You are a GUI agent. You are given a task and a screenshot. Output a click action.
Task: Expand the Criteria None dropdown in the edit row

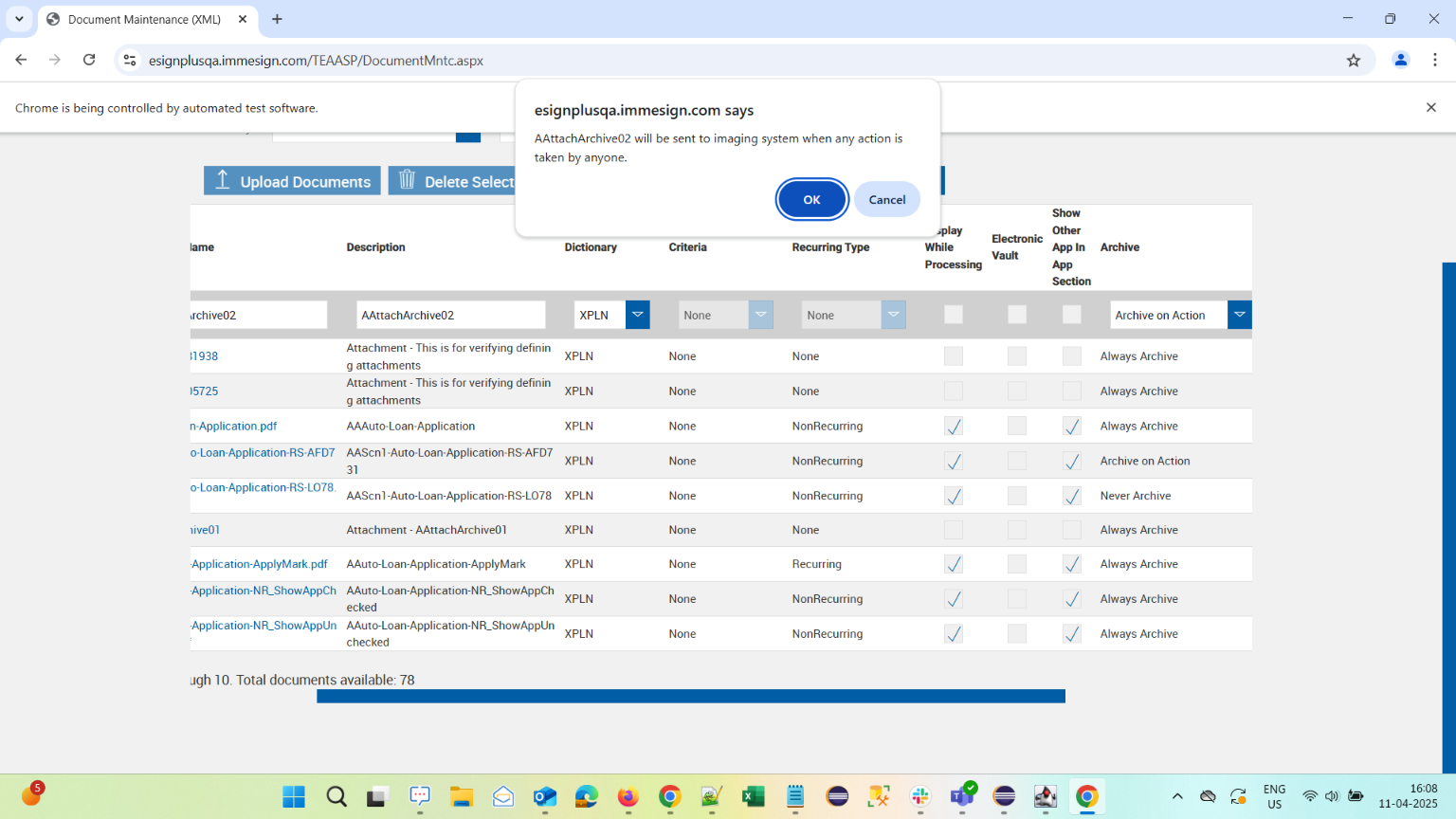(761, 315)
